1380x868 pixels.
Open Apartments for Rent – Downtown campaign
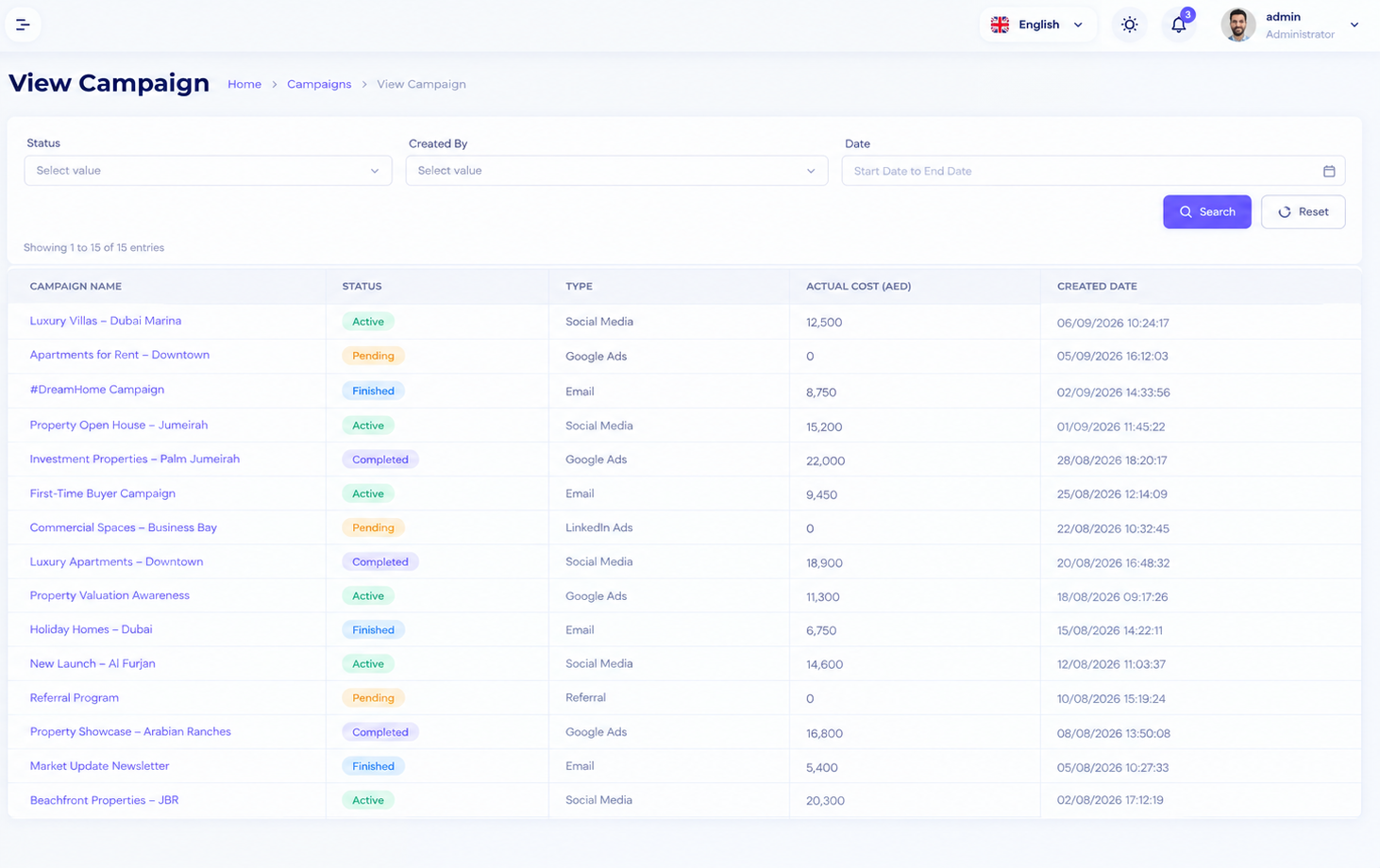point(120,355)
